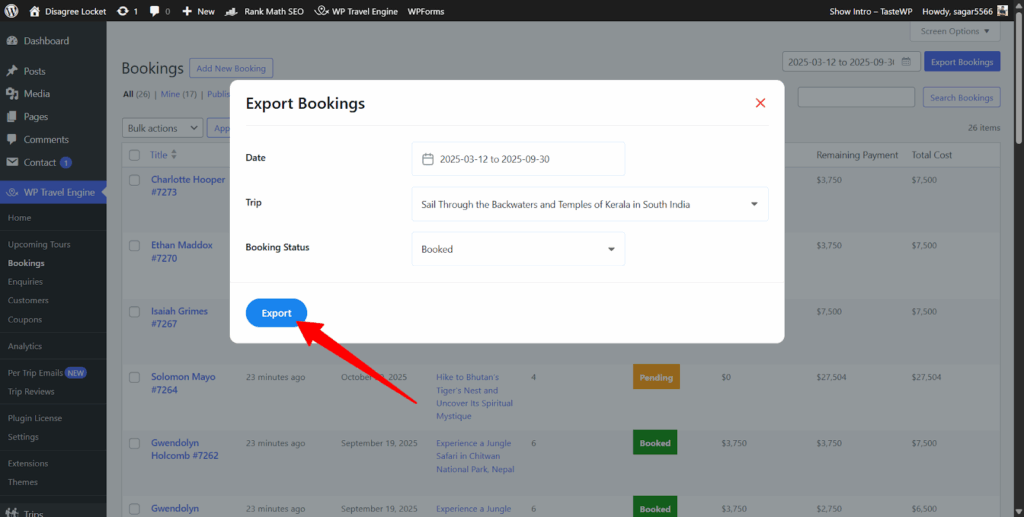Click the updates icon in admin bar
The image size is (1024, 517).
click(x=122, y=11)
